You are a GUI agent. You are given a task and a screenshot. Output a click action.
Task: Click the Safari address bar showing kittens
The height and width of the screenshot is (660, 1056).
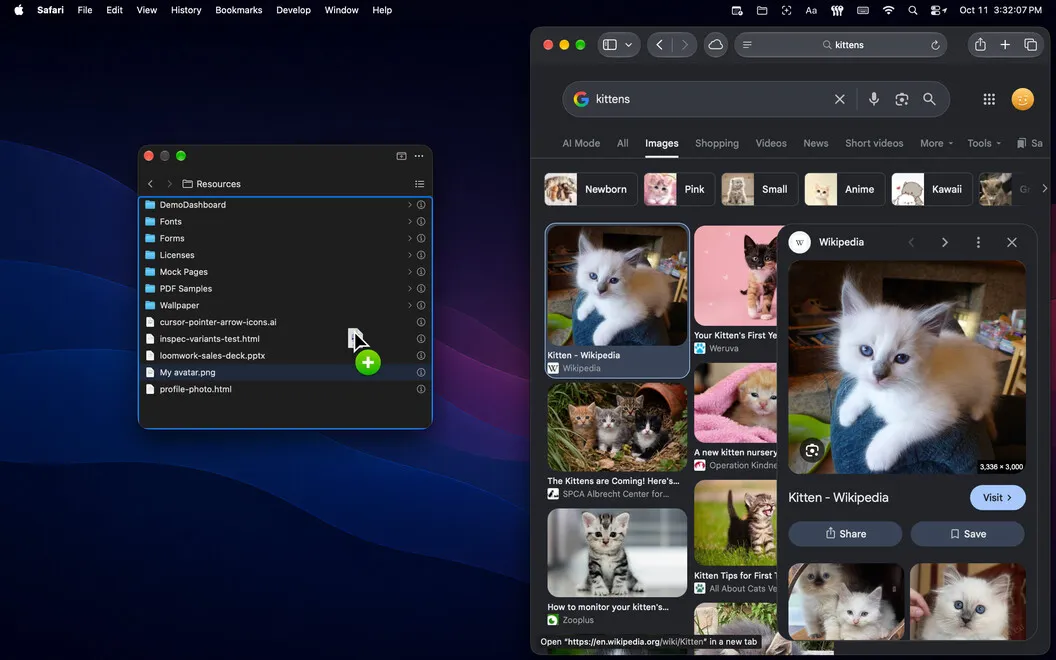coord(840,44)
